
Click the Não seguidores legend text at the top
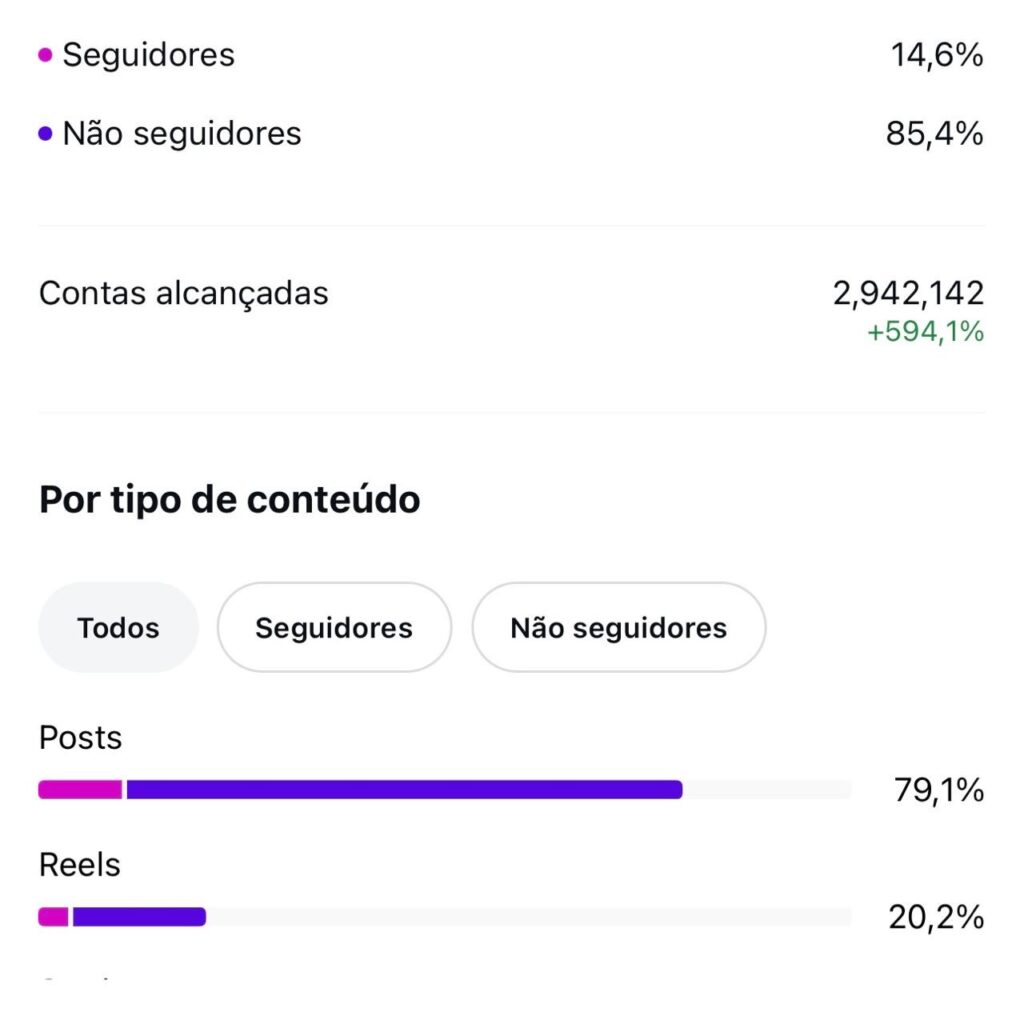182,134
